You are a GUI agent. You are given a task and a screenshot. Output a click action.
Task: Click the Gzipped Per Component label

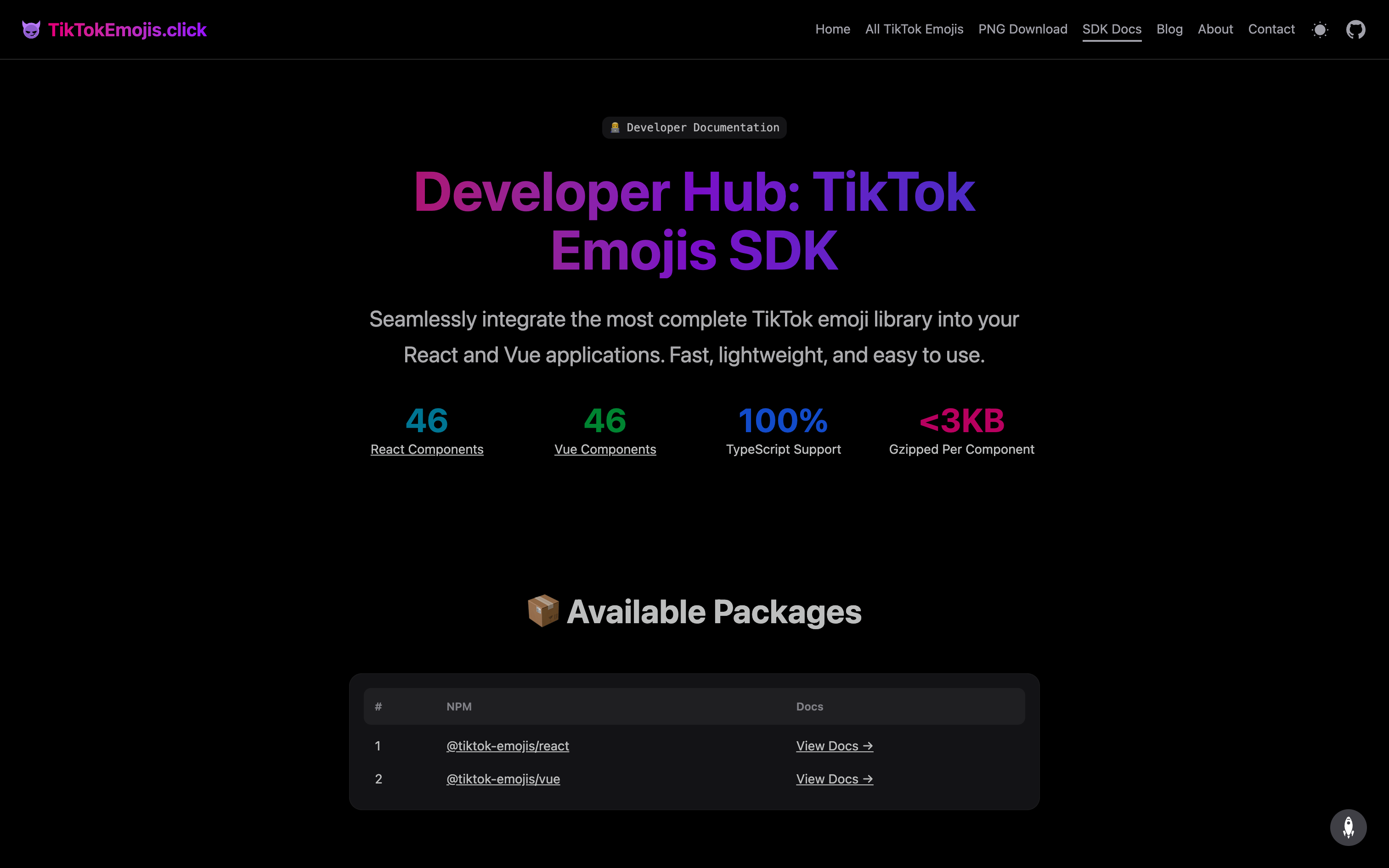[961, 450]
